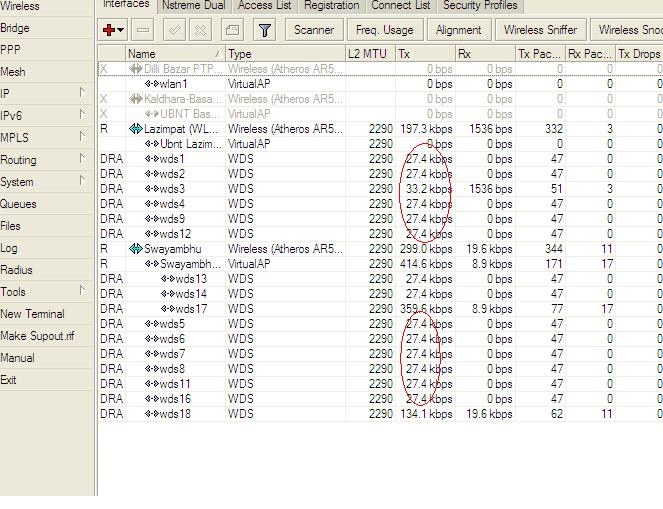Image resolution: width=663 pixels, height=509 pixels.
Task: Open the Connect List tab
Action: [400, 5]
